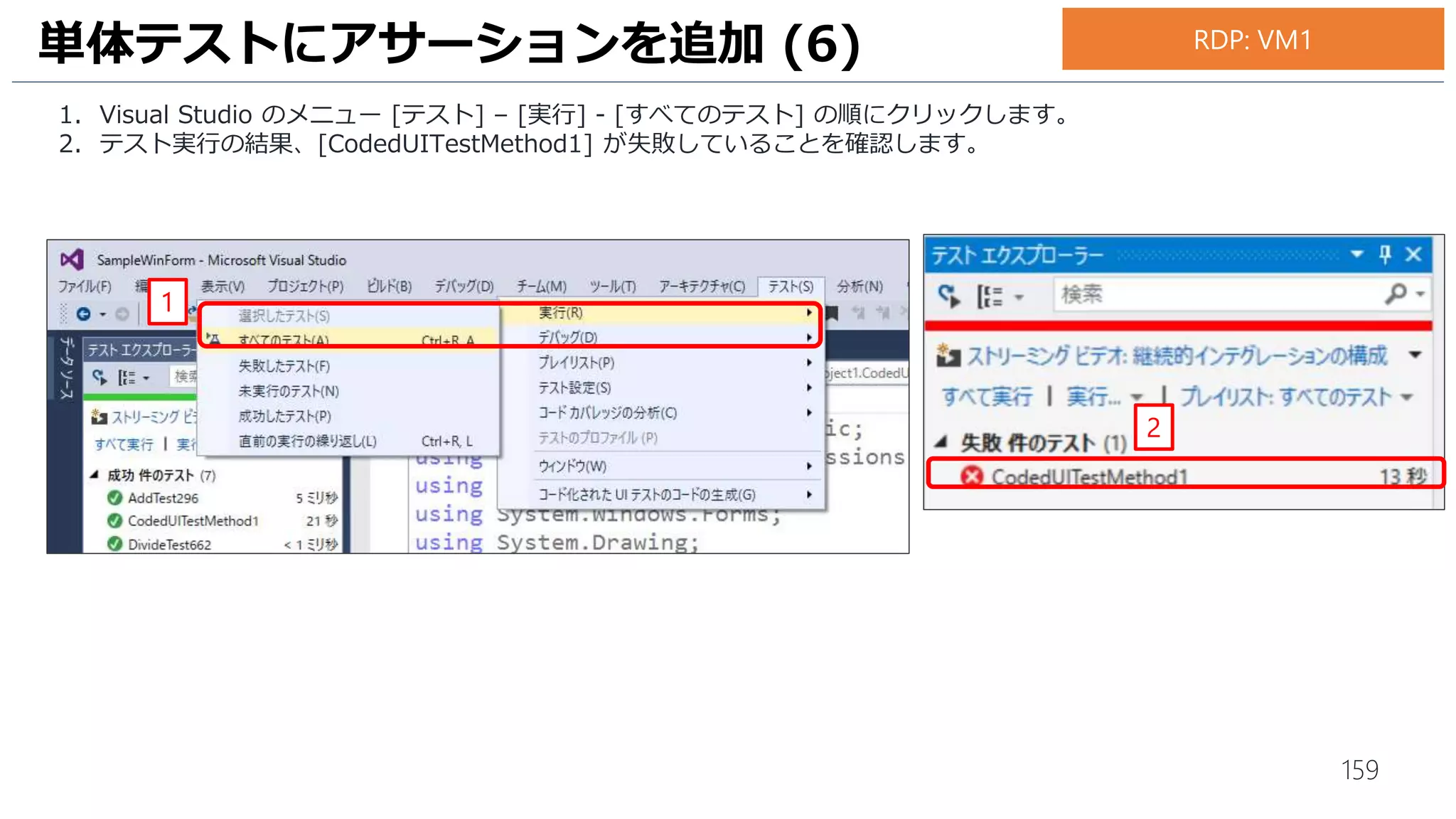Click the magnifier icon in the right search box

[1396, 294]
